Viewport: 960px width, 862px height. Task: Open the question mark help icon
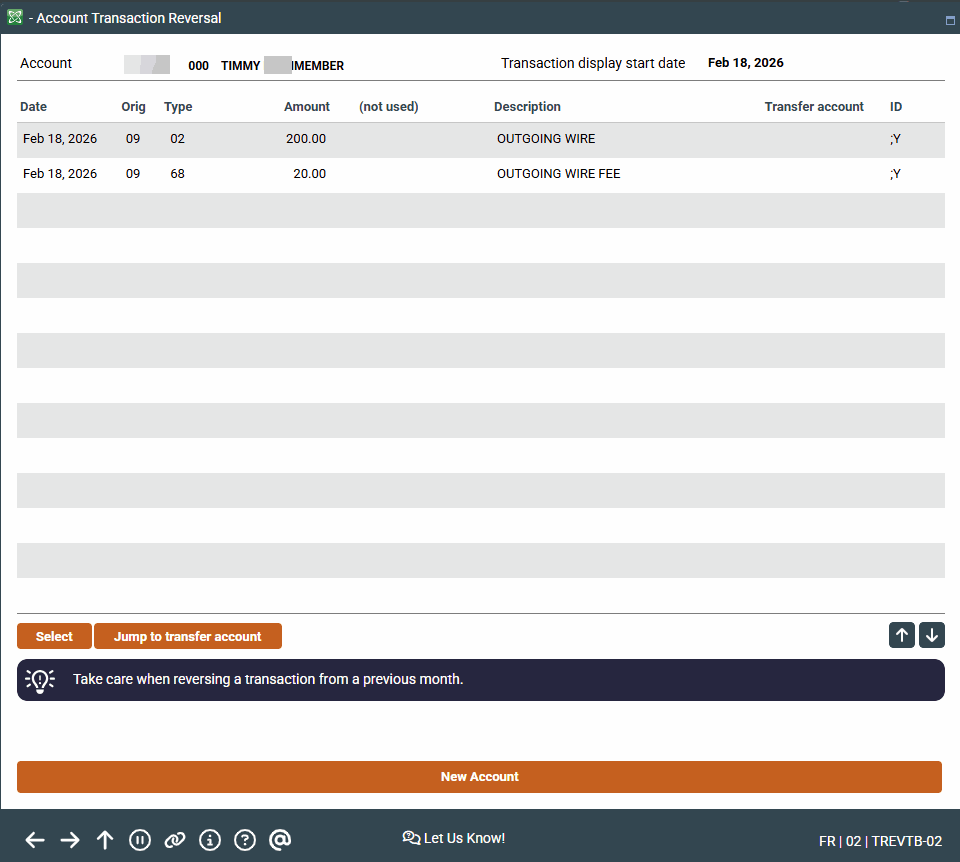[245, 840]
